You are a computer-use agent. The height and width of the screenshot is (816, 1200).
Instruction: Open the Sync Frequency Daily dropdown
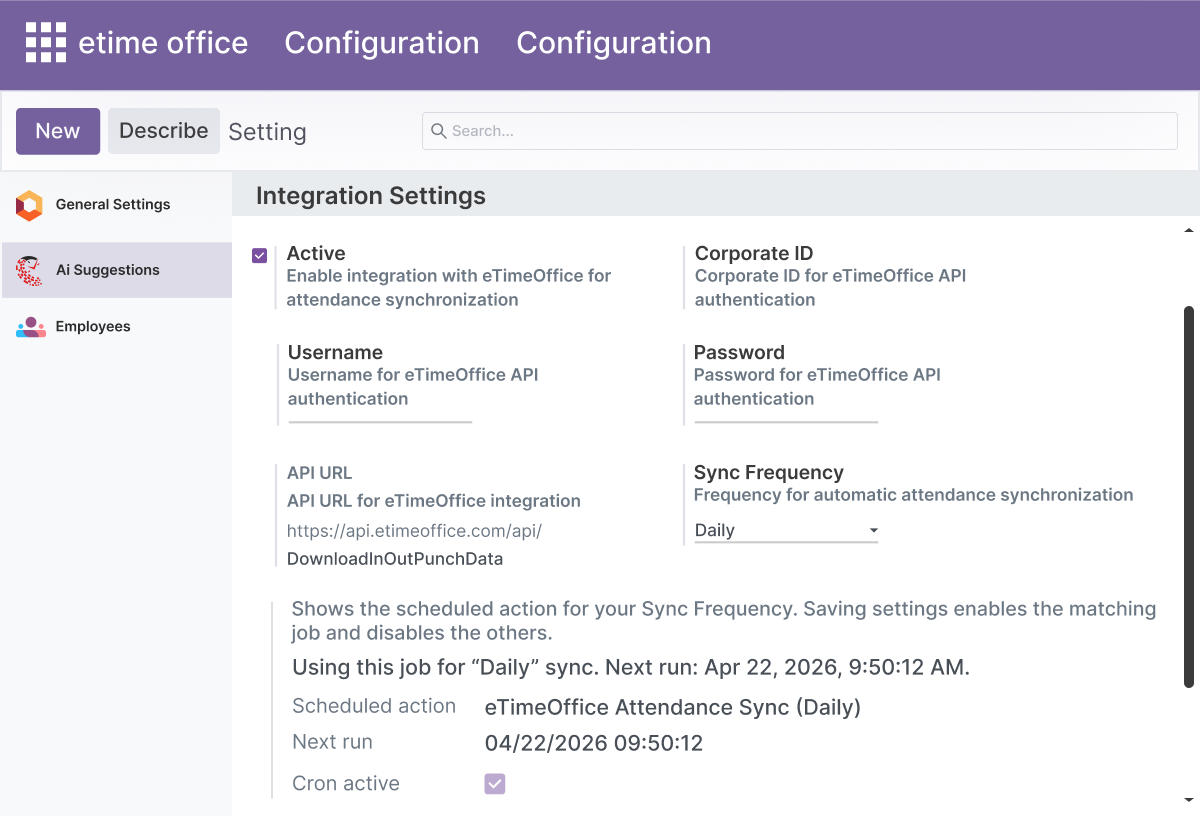786,530
